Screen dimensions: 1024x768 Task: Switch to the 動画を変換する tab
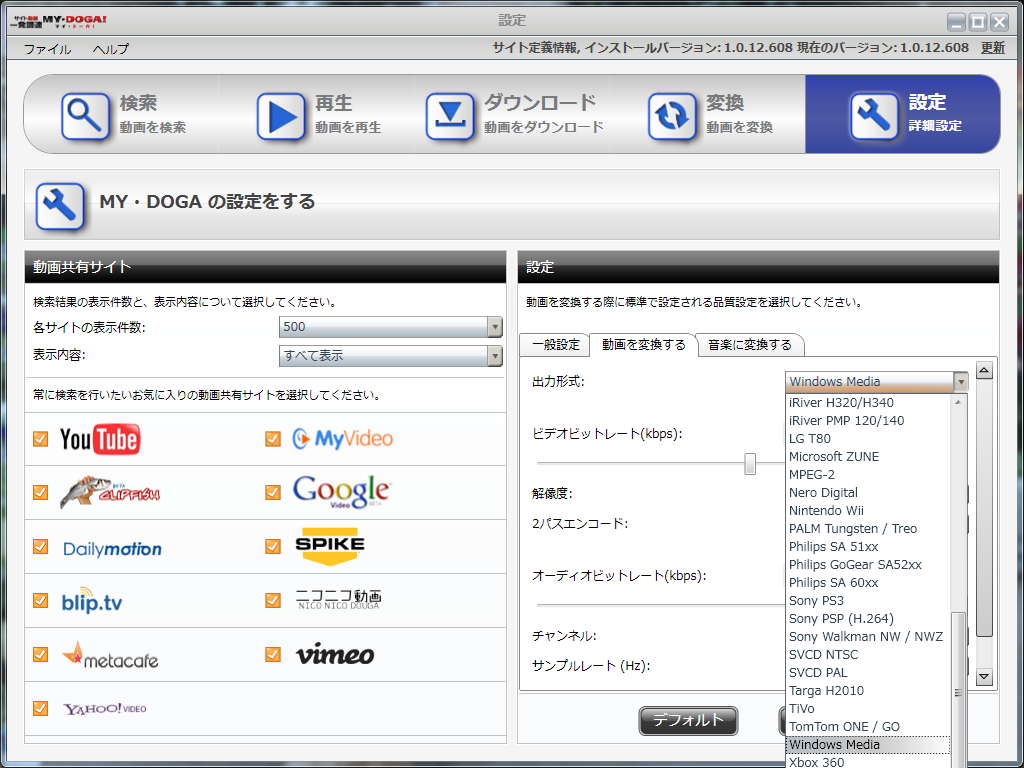point(644,345)
